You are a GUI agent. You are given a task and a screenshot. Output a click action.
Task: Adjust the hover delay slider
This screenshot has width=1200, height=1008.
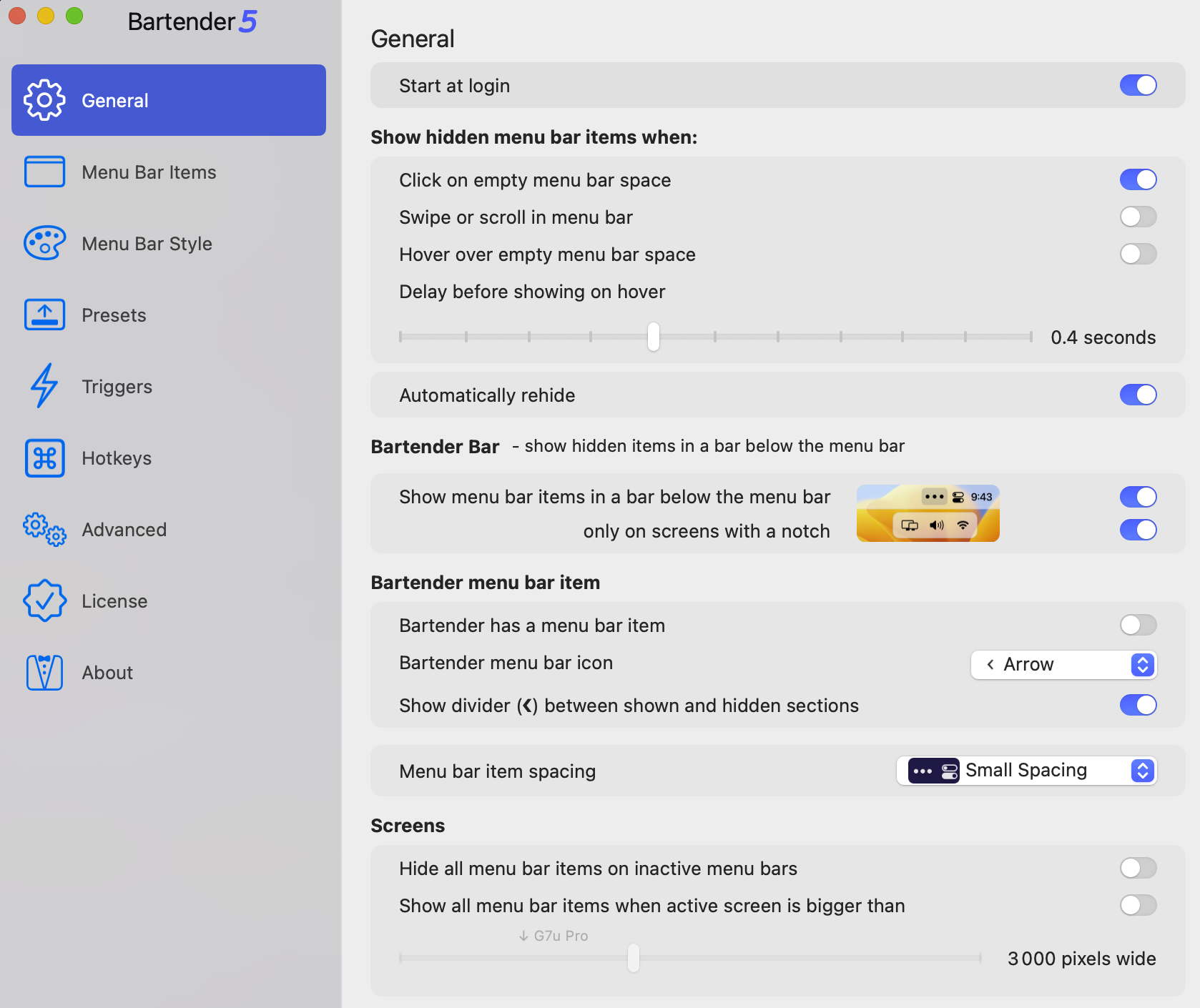point(653,336)
